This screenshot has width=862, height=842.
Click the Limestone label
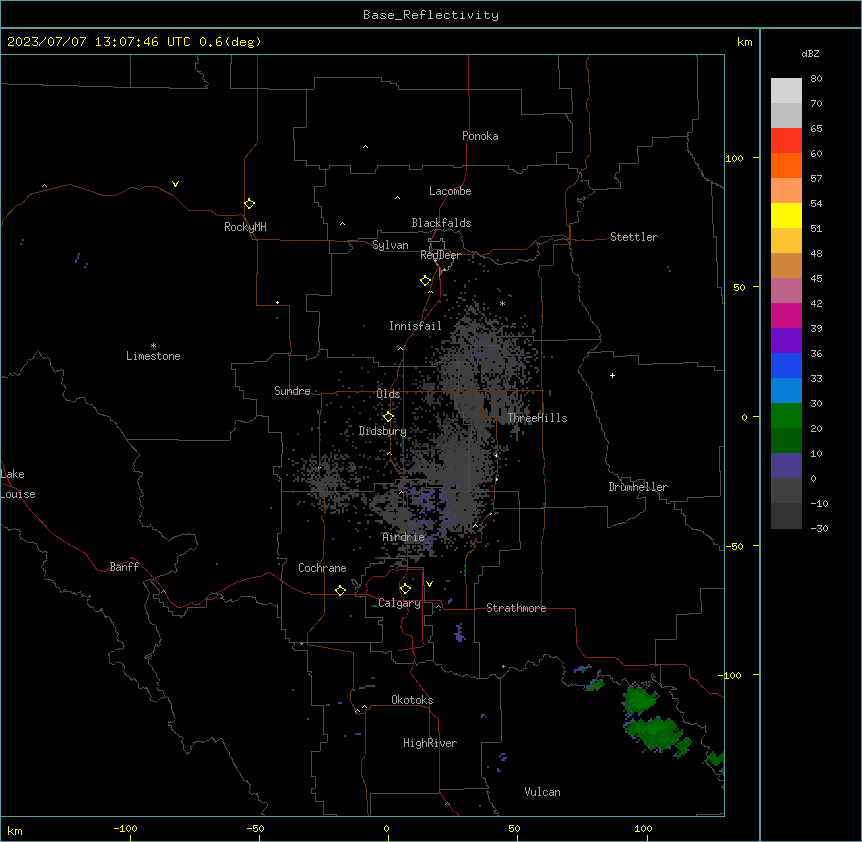pyautogui.click(x=153, y=356)
